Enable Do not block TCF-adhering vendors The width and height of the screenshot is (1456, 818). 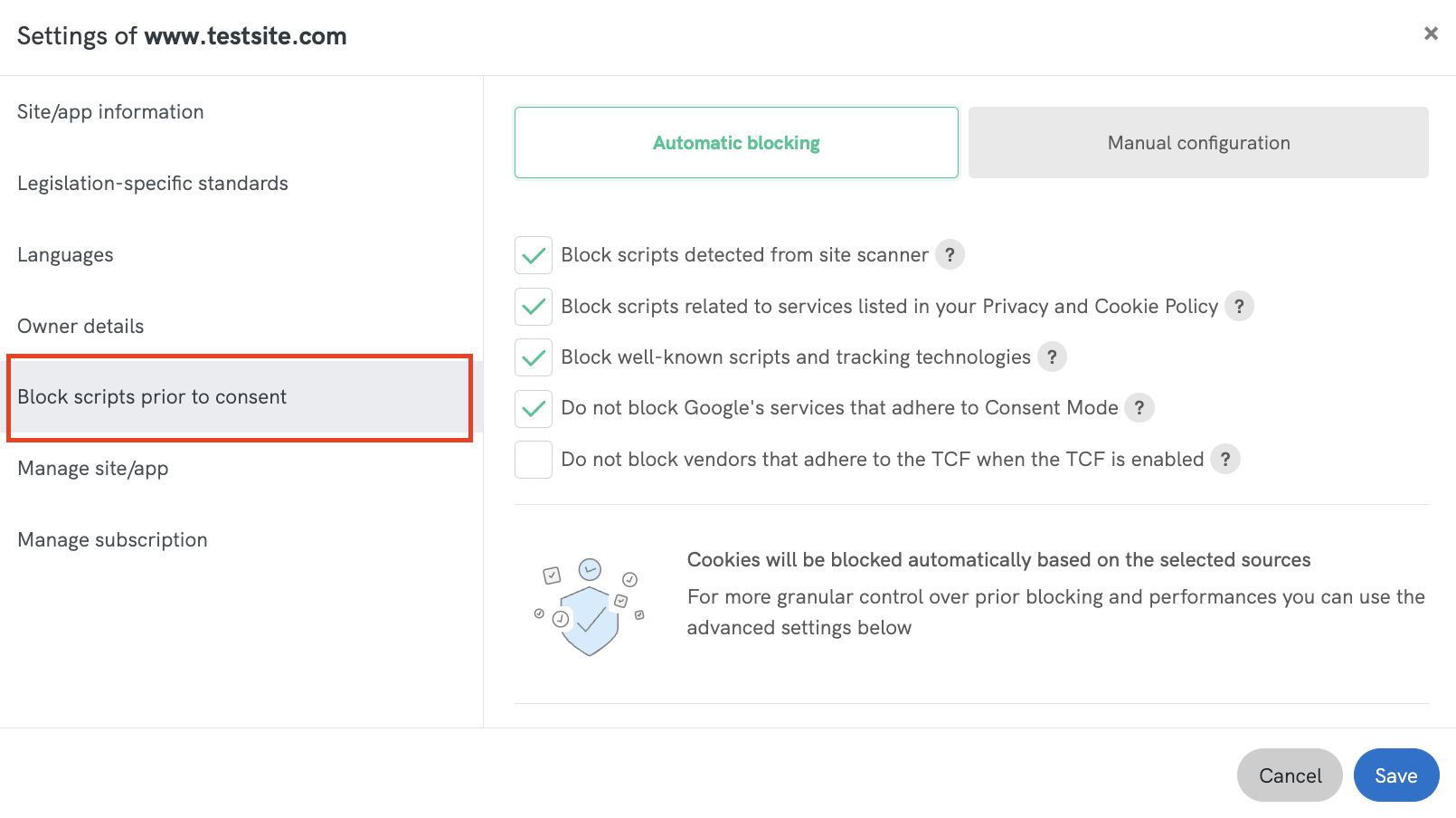point(533,459)
